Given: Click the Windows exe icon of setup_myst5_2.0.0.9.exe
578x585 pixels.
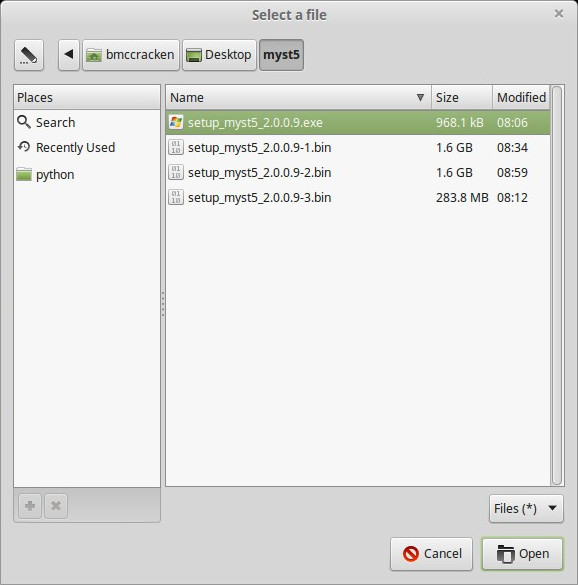Looking at the screenshot, I should point(176,122).
